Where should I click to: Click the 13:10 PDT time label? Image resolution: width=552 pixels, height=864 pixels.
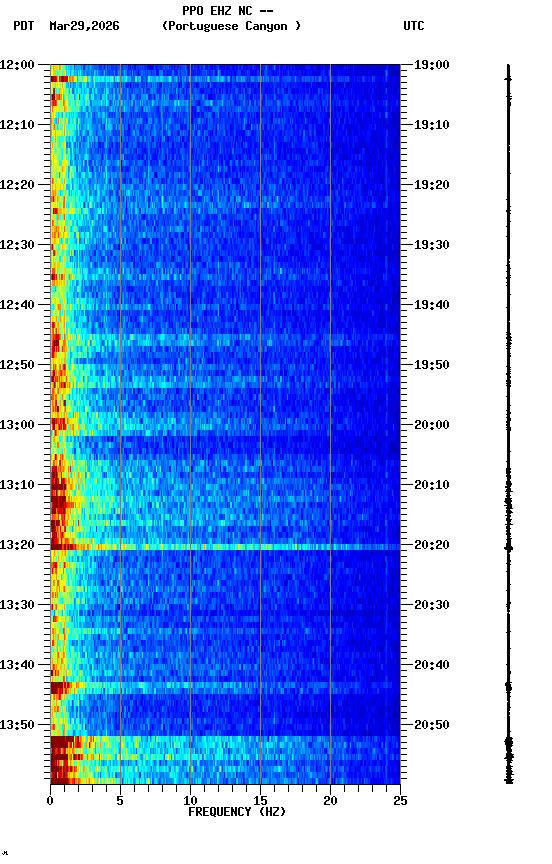coord(17,485)
